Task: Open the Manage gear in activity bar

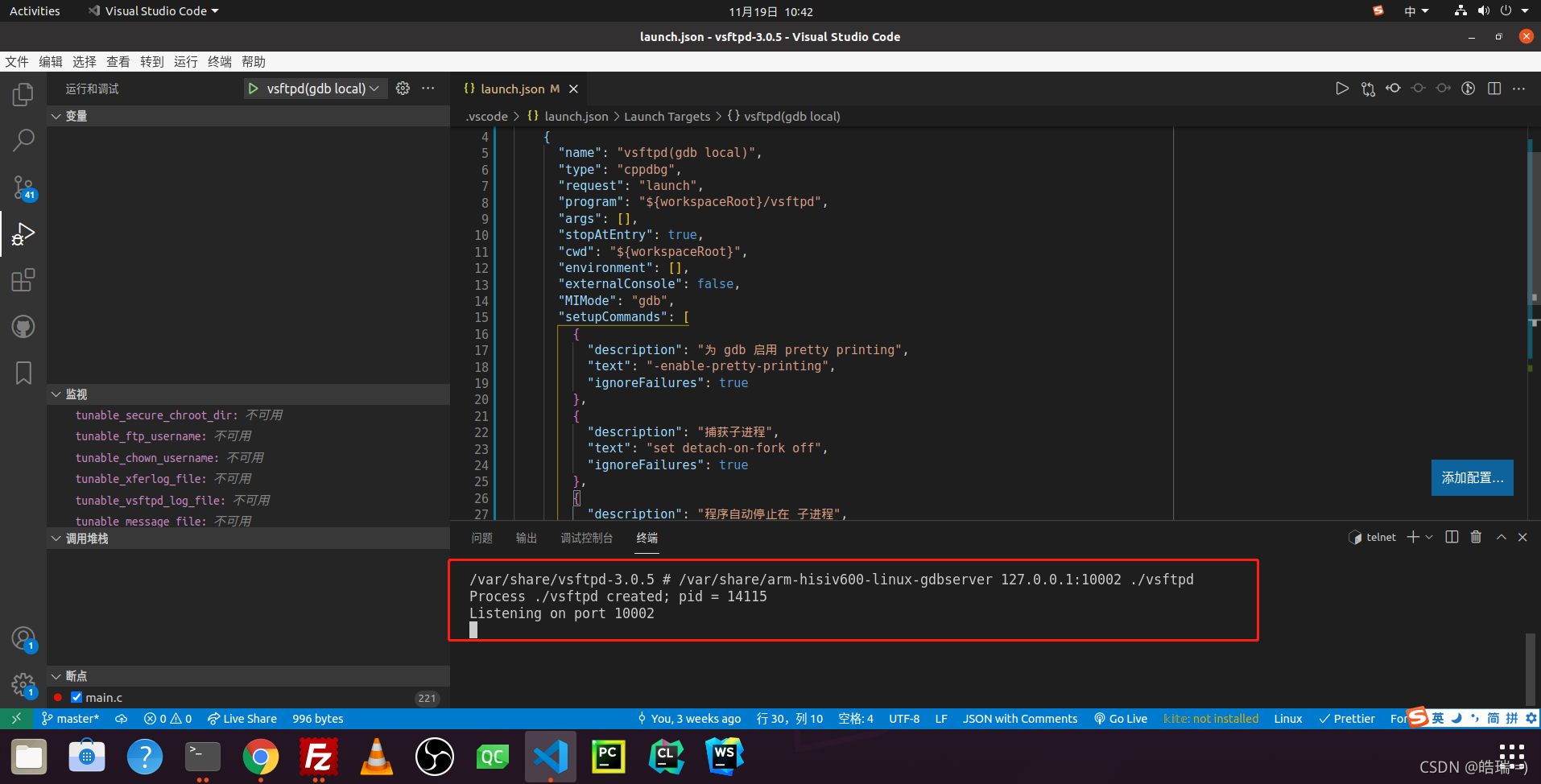Action: click(x=23, y=686)
